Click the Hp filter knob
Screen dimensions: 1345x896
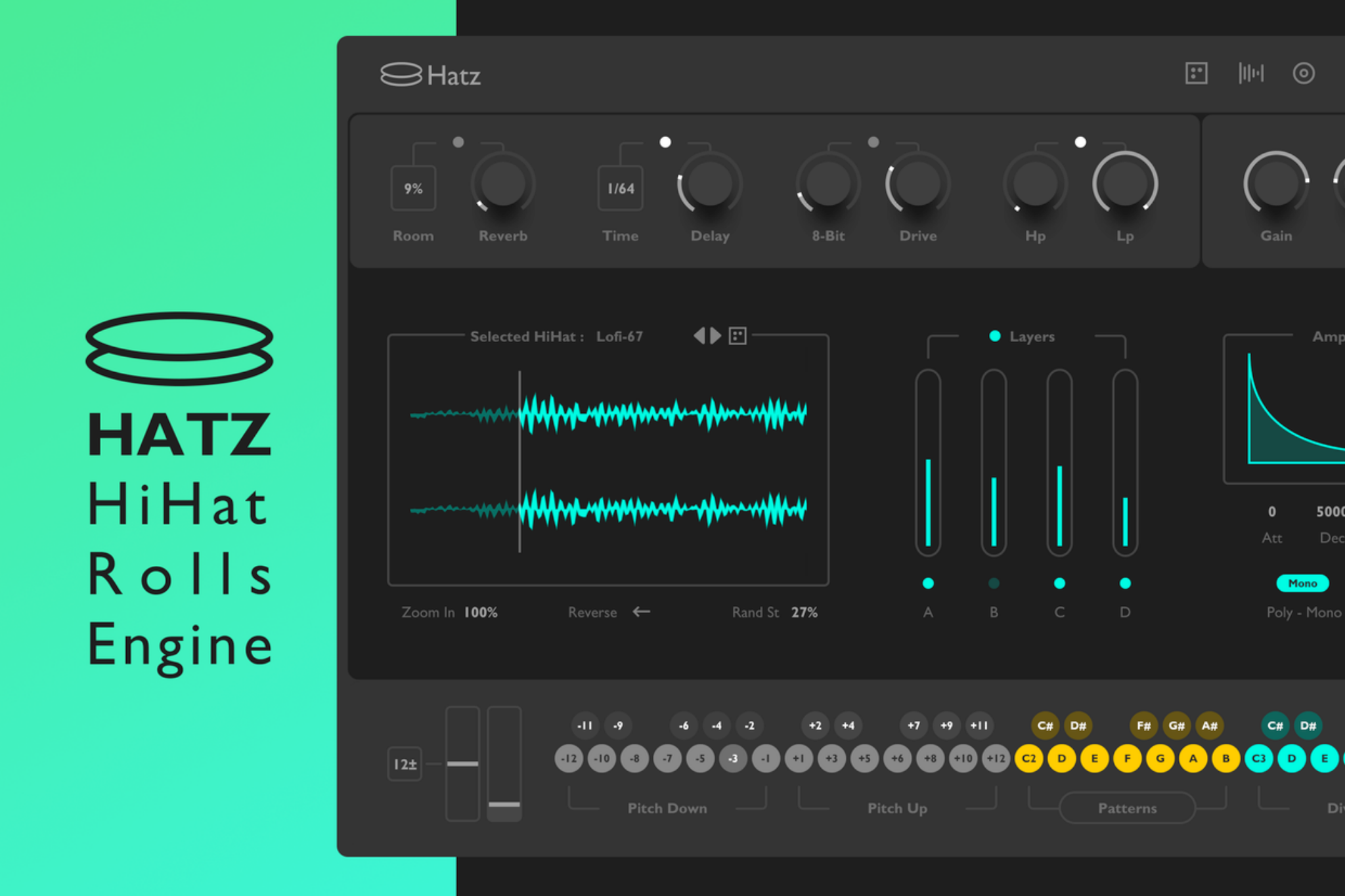point(1035,184)
